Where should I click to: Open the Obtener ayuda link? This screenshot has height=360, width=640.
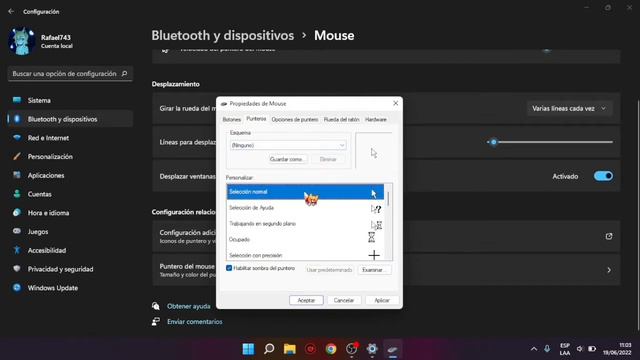point(189,306)
